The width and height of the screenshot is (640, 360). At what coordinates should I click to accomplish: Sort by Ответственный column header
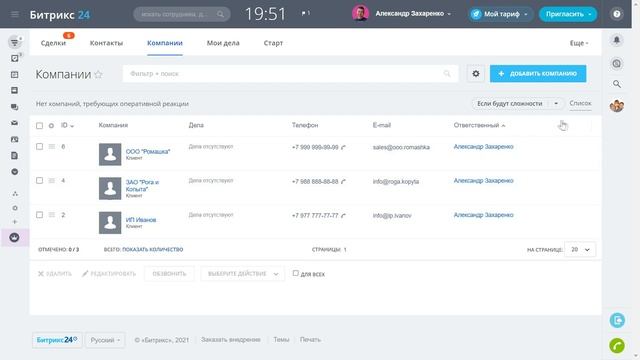(480, 125)
